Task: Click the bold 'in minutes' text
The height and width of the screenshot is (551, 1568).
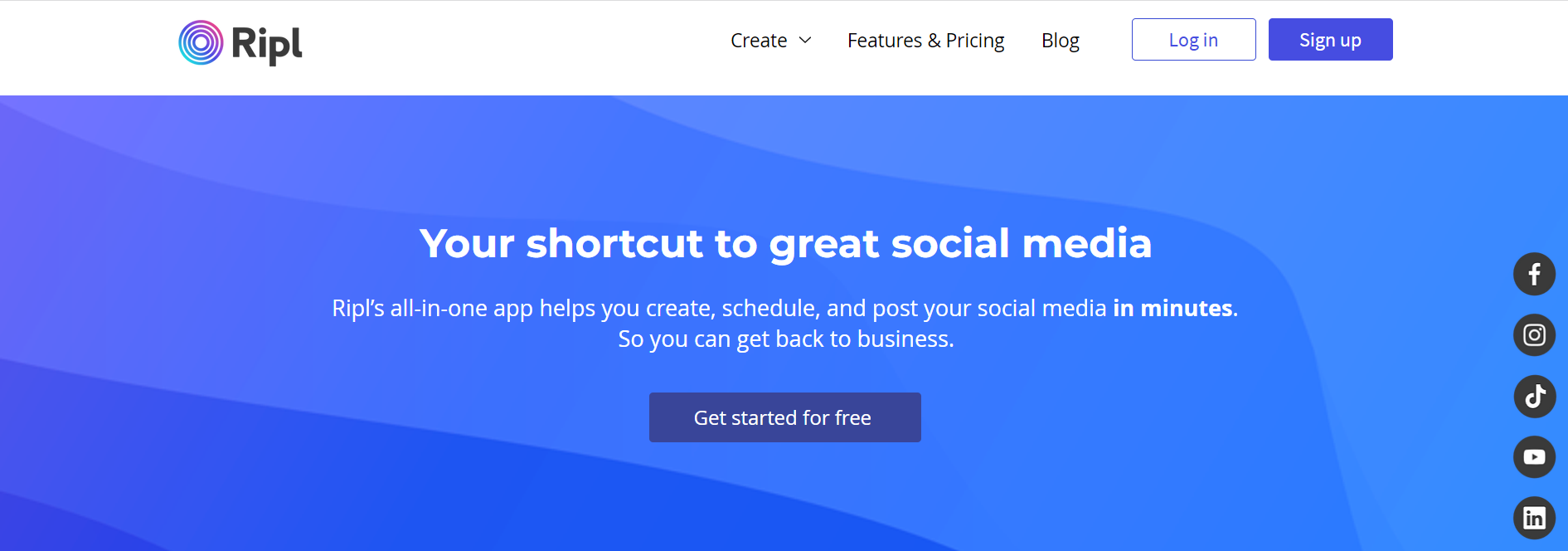Action: (x=1172, y=308)
